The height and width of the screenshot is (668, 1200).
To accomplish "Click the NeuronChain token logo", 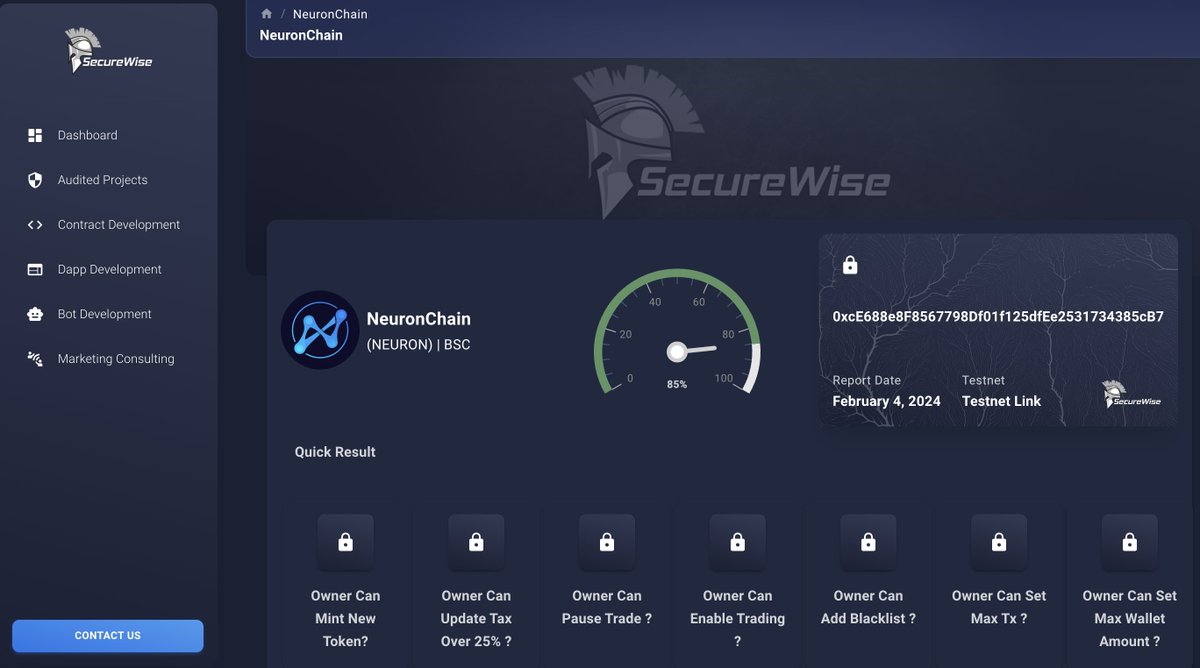I will point(320,330).
